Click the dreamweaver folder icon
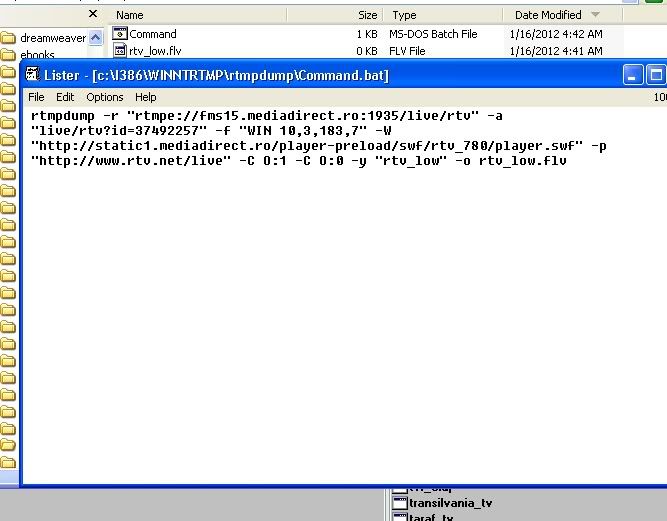Image resolution: width=667 pixels, height=521 pixels. (9, 39)
